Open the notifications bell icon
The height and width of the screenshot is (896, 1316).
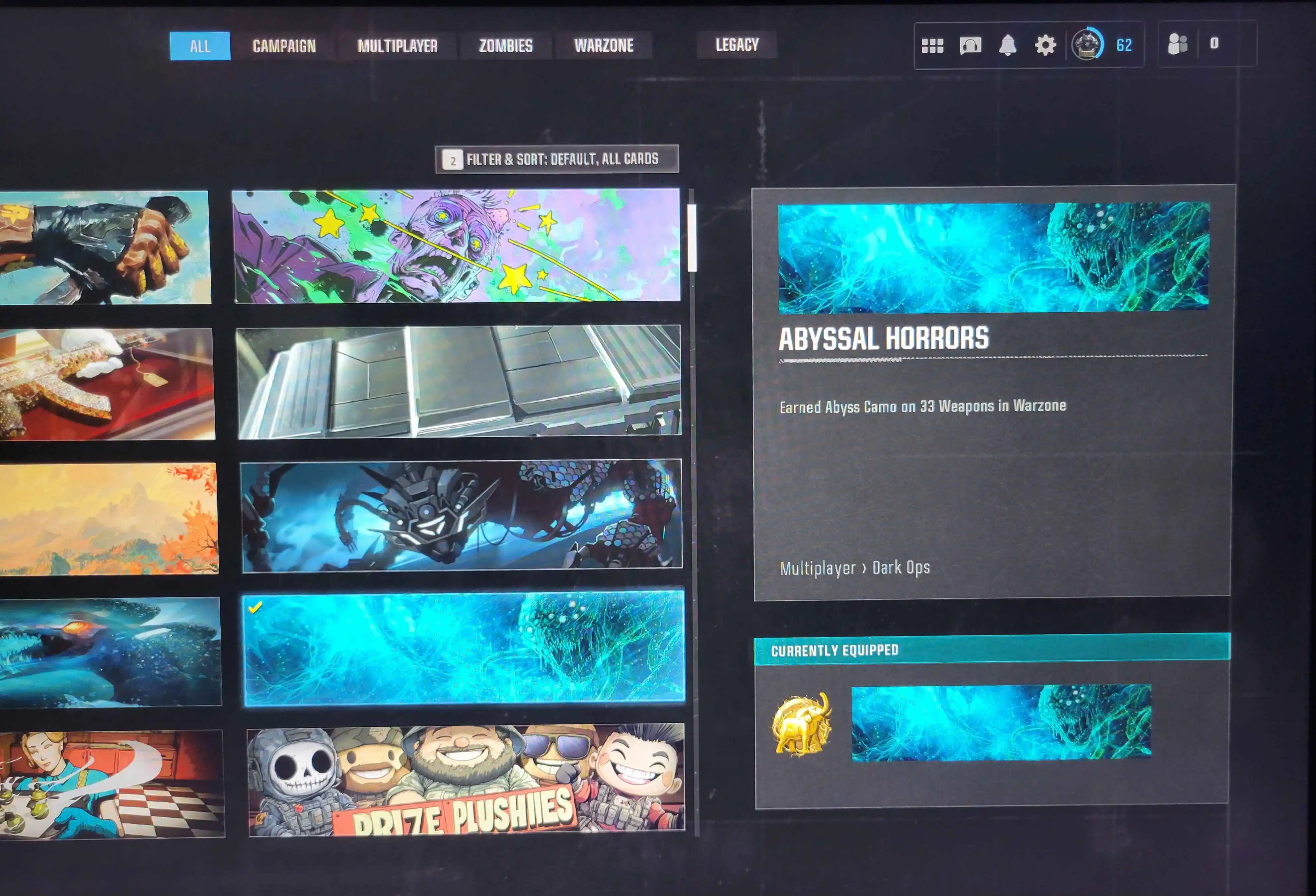pyautogui.click(x=1007, y=45)
